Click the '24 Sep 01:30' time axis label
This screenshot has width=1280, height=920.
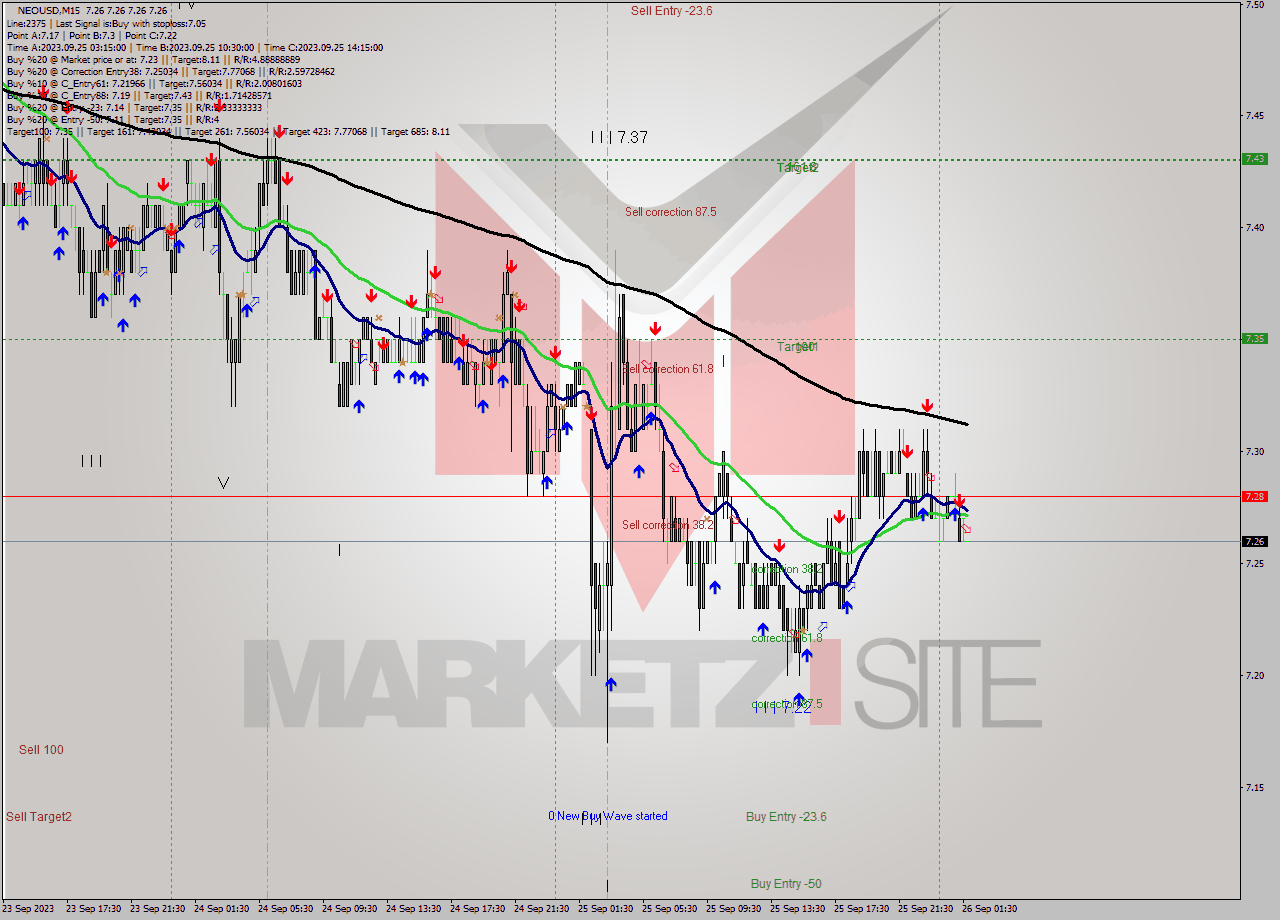pyautogui.click(x=222, y=909)
